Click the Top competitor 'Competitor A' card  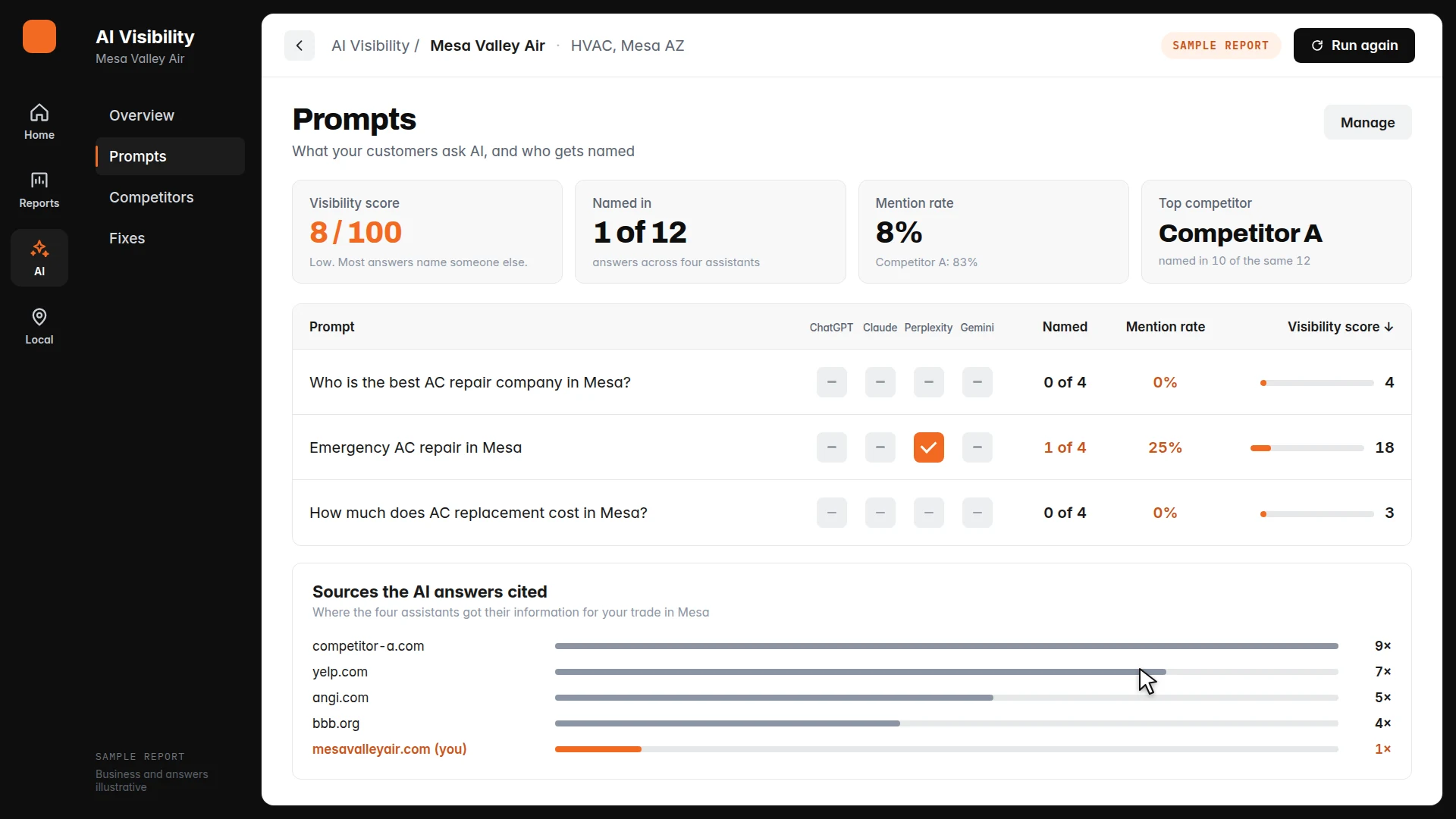(x=1276, y=231)
